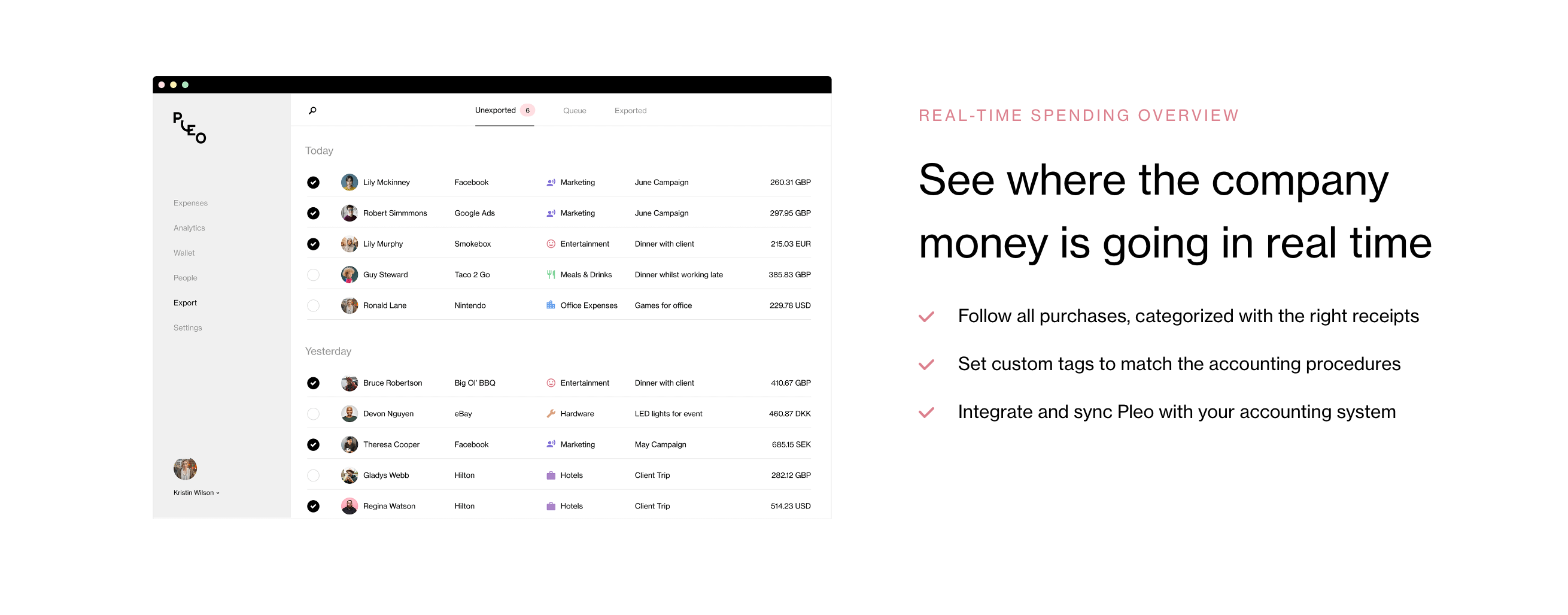Click Marketing icon in Theresa Cooper row

551,444
